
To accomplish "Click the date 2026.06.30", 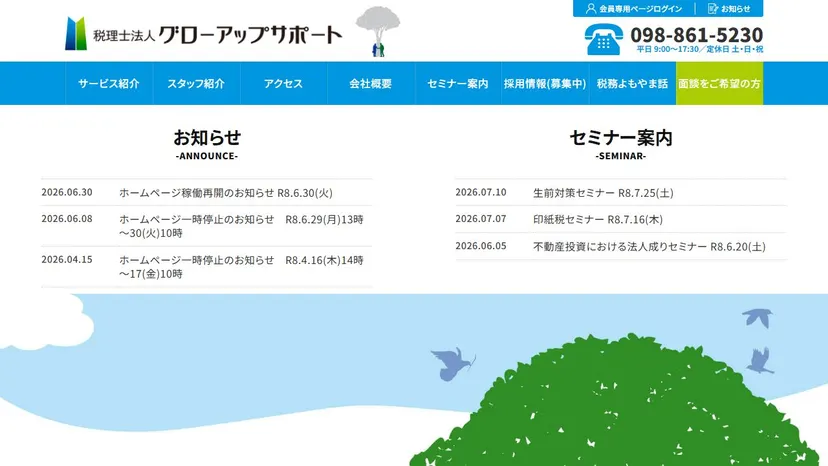I will pyautogui.click(x=67, y=192).
